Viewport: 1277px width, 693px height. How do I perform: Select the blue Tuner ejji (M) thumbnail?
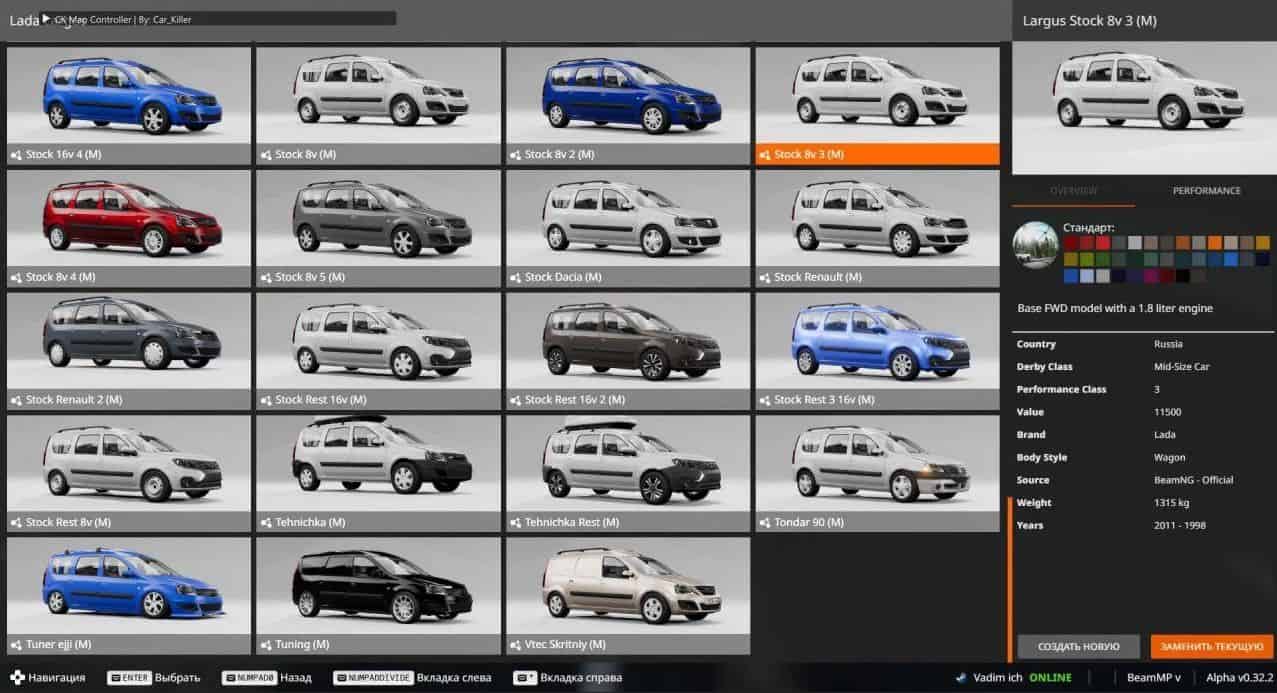(x=129, y=585)
